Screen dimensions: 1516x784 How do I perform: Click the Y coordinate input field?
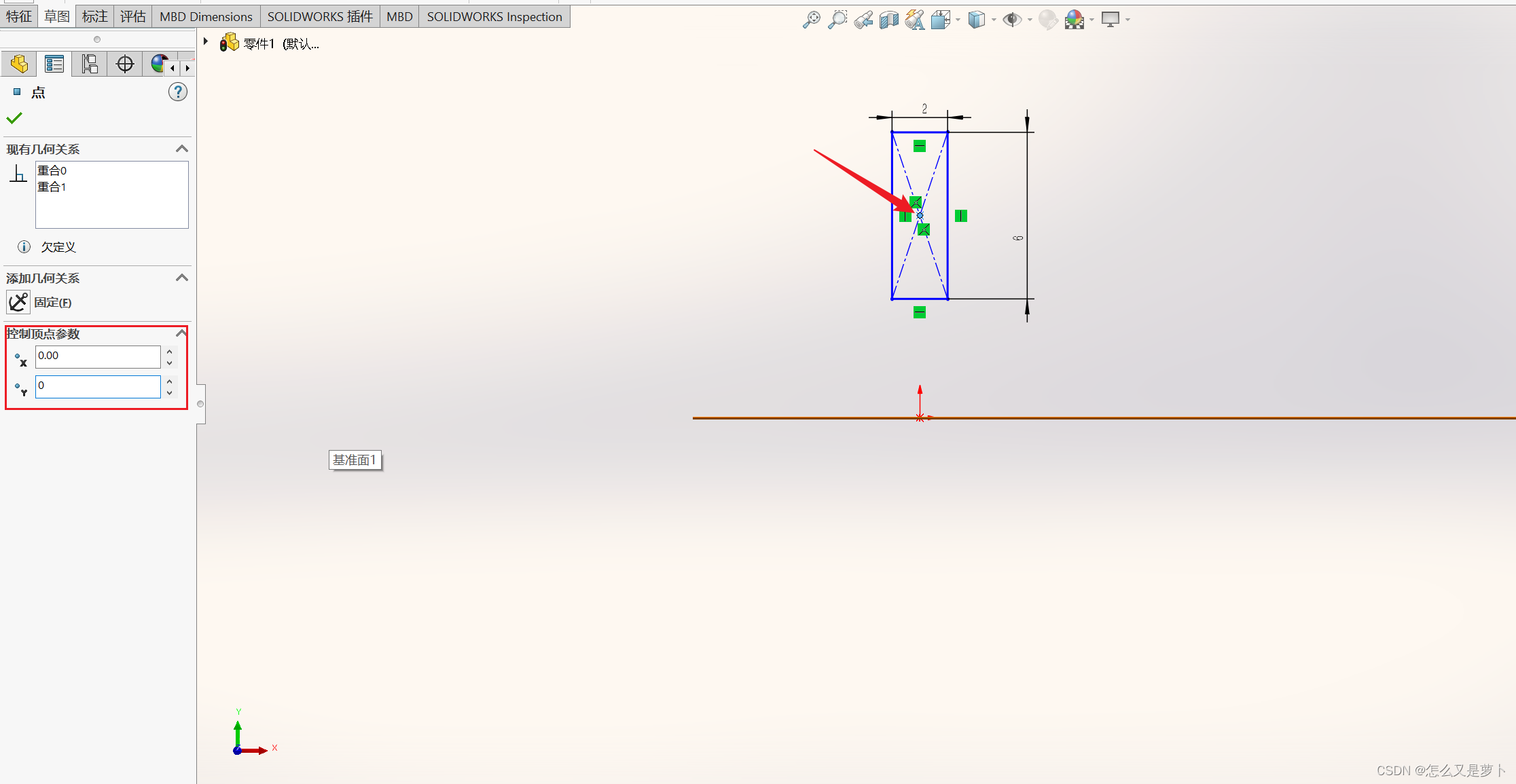(x=98, y=386)
